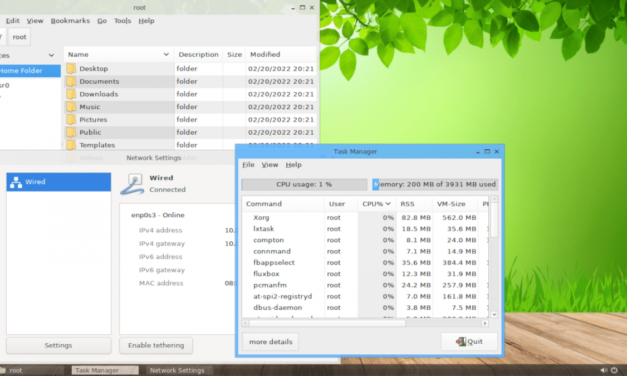The height and width of the screenshot is (376, 627).
Task: Open the Desktop folder icon in file manager
Action: [71, 68]
